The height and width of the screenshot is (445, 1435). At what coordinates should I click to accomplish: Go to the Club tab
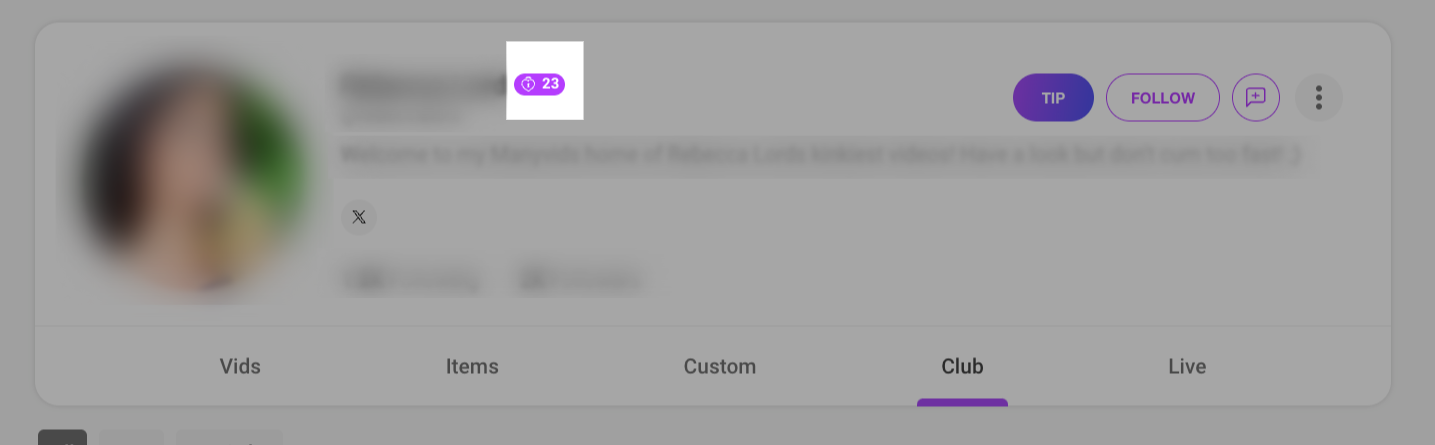[962, 367]
